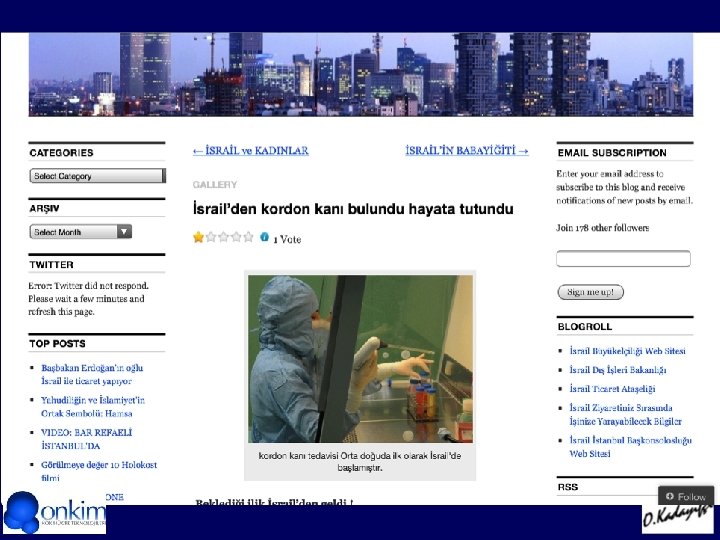Open the Select Category dropdown

click(x=97, y=176)
